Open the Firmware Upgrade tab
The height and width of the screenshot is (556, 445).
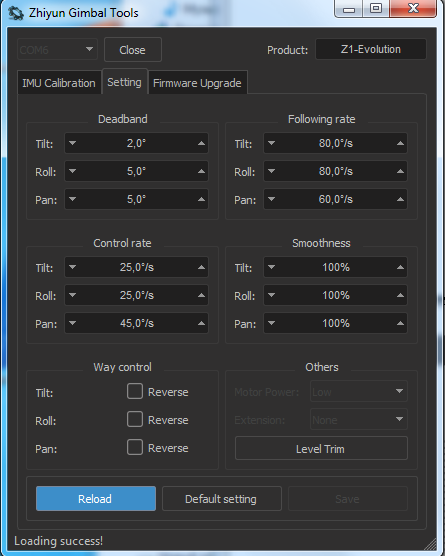click(x=197, y=83)
